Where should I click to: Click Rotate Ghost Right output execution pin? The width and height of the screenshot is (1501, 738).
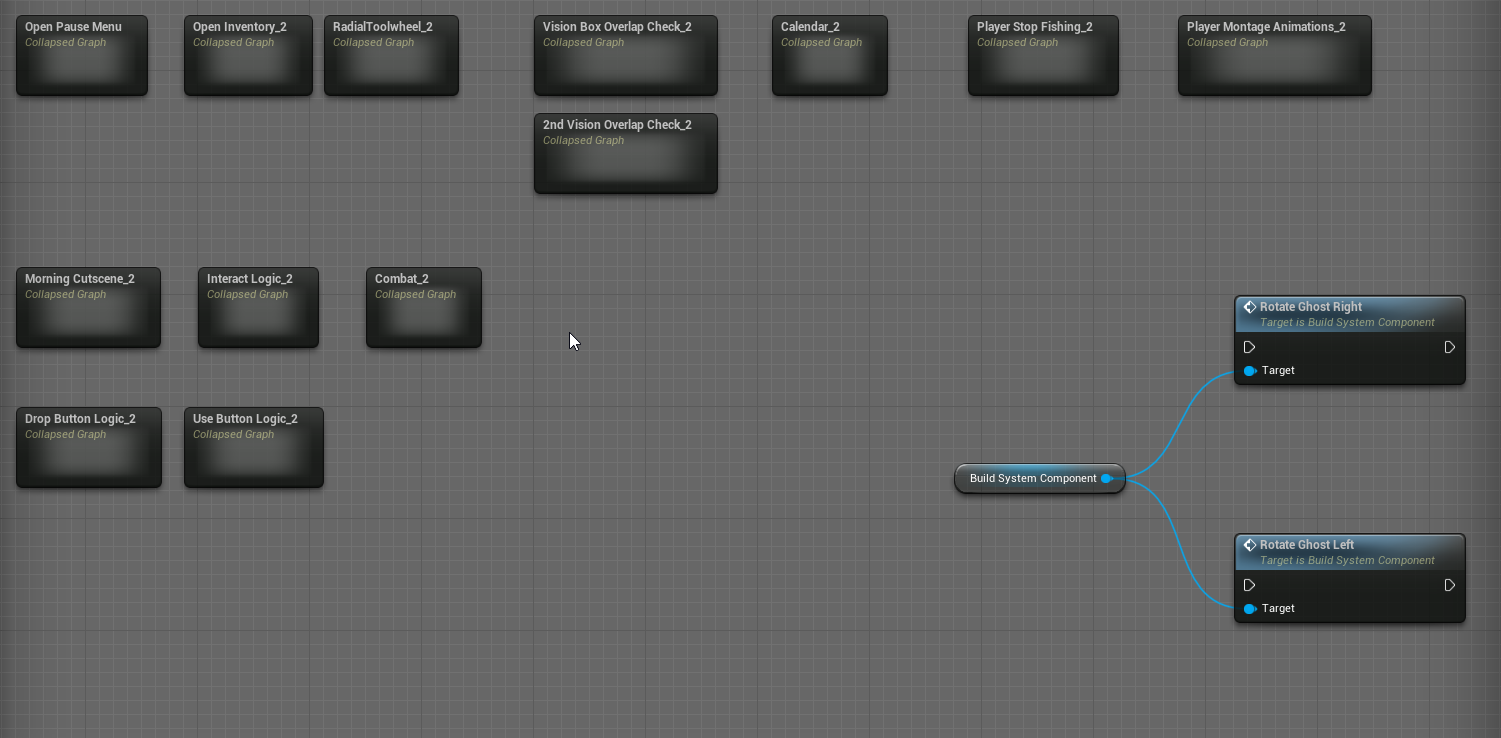[1449, 347]
